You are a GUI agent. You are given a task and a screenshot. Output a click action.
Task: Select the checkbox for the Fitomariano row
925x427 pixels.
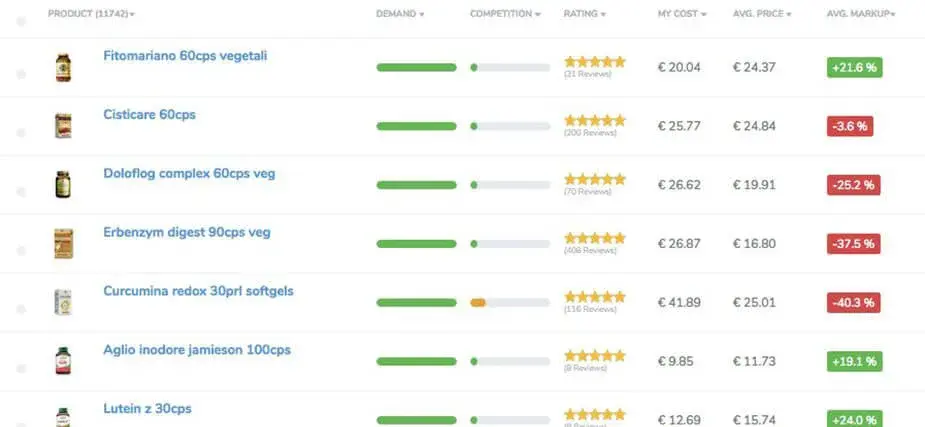[x=21, y=74]
